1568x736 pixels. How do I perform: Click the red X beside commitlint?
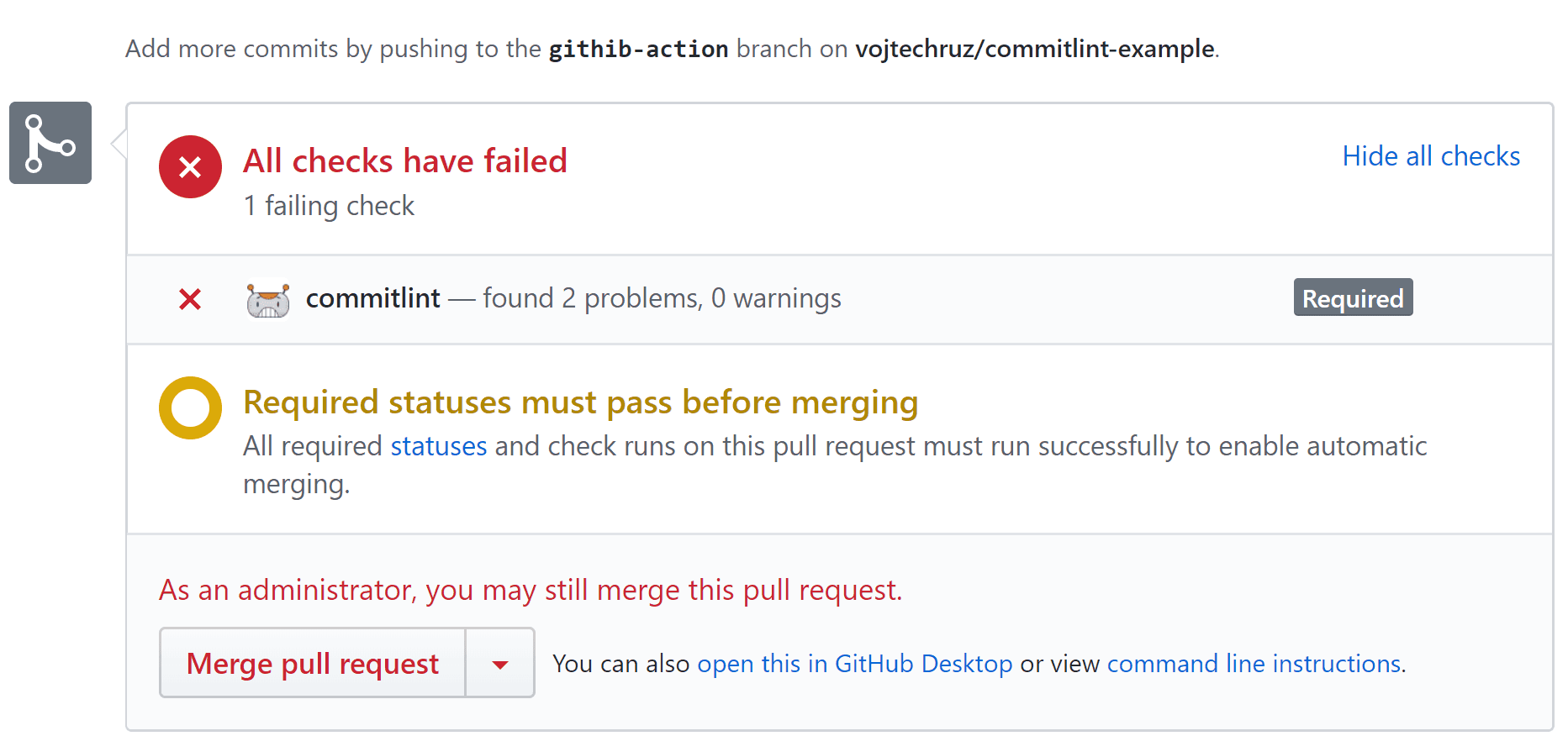pos(190,299)
